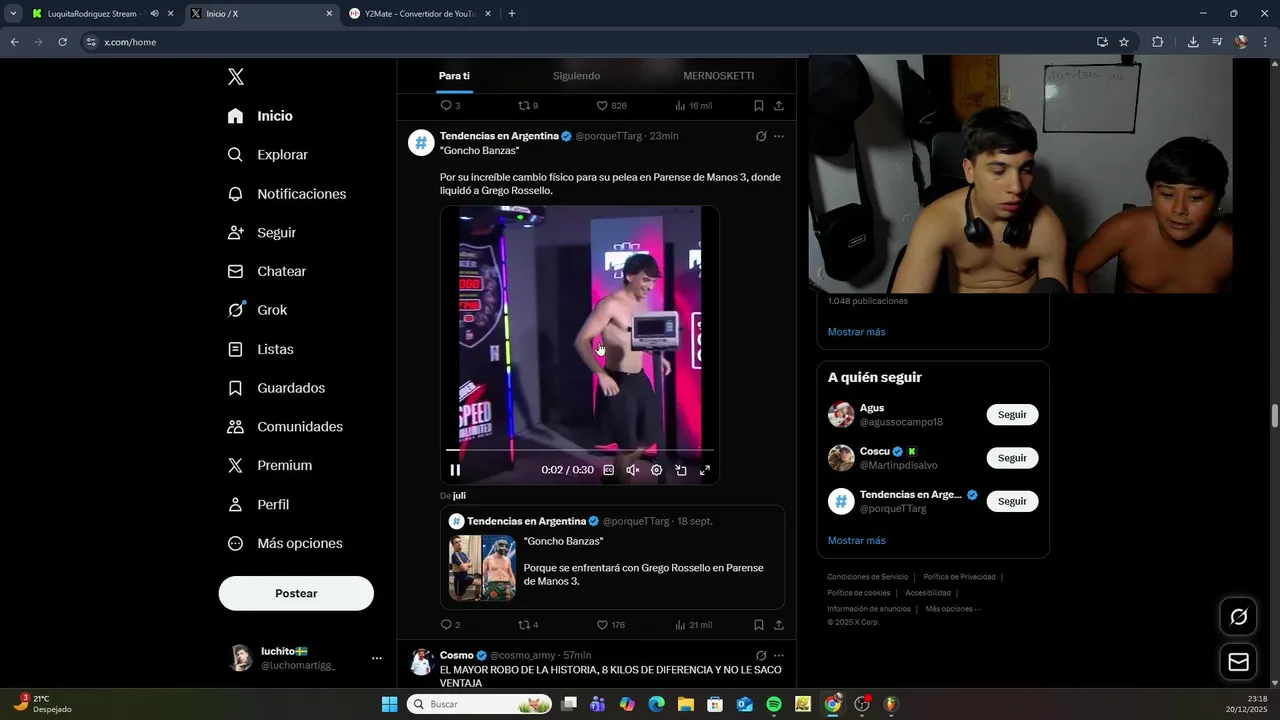The image size is (1280, 720).
Task: Enter video fullscreen mode
Action: pos(705,470)
